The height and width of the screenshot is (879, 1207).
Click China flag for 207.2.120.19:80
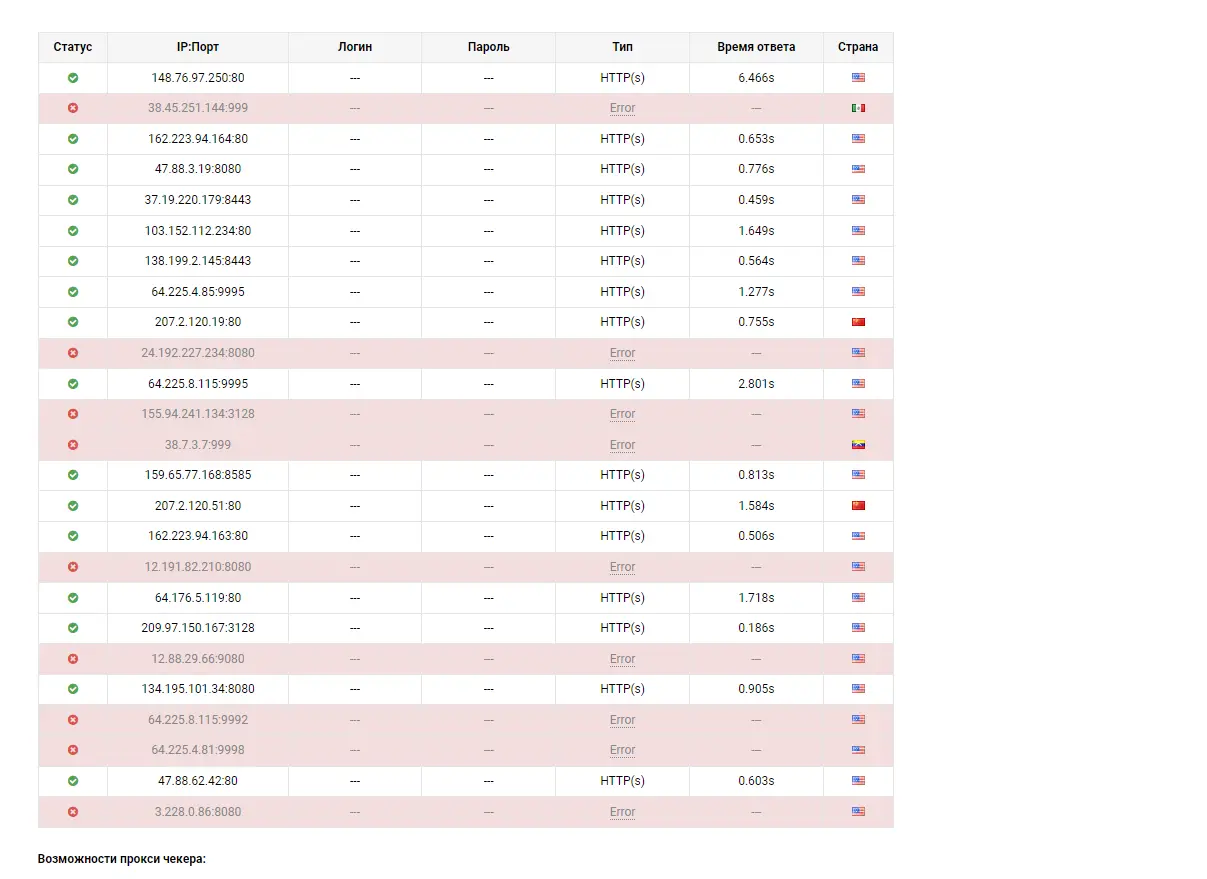click(858, 322)
